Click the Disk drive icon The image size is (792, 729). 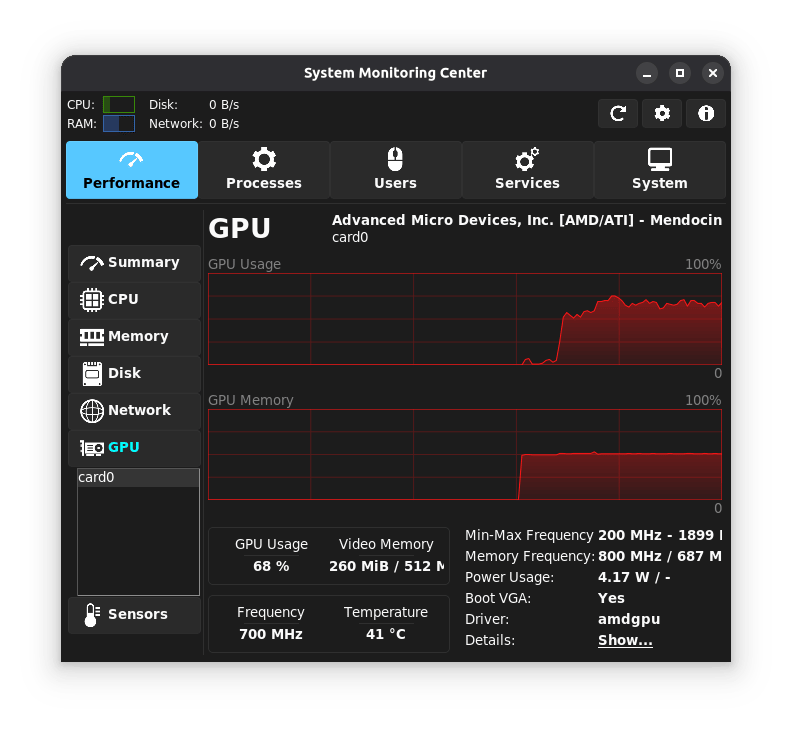92,374
